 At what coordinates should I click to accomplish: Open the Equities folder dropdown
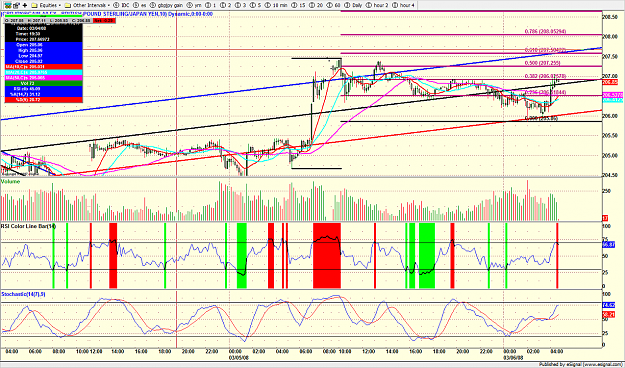(x=46, y=5)
